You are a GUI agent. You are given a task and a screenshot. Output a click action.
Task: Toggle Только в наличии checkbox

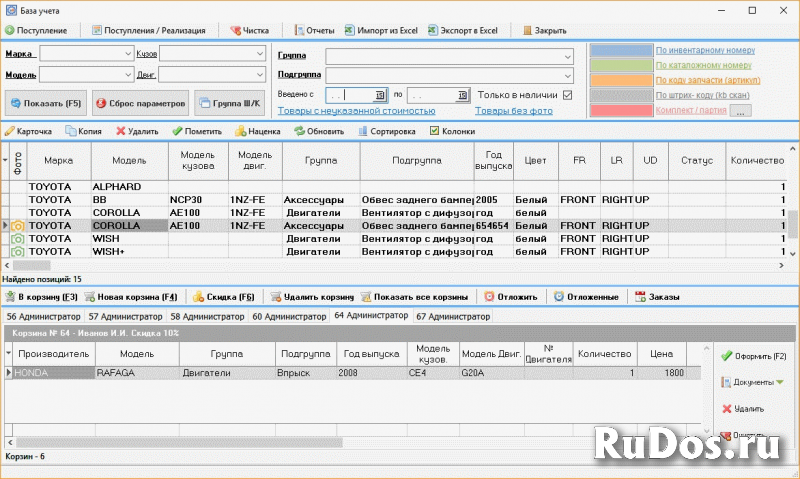pos(568,95)
